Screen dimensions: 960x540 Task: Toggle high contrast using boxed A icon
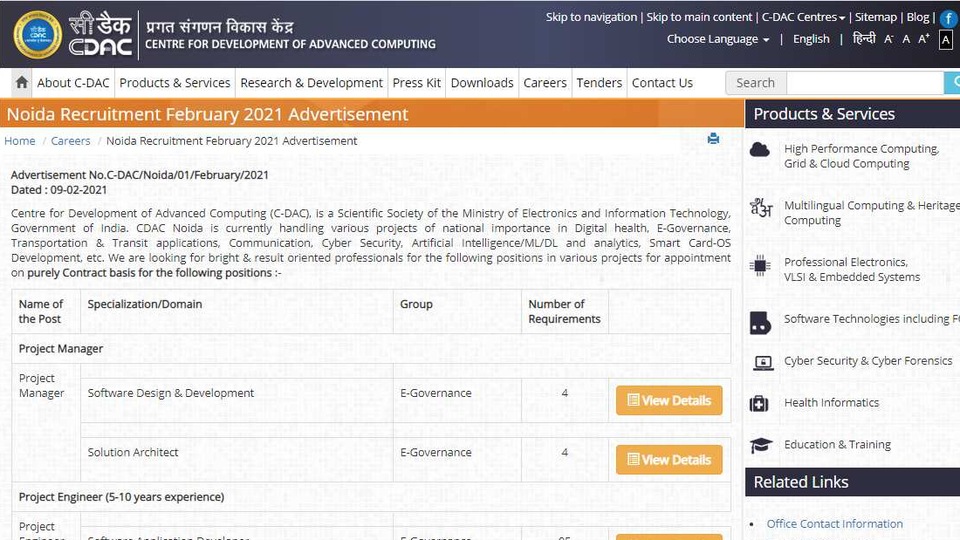tap(946, 40)
